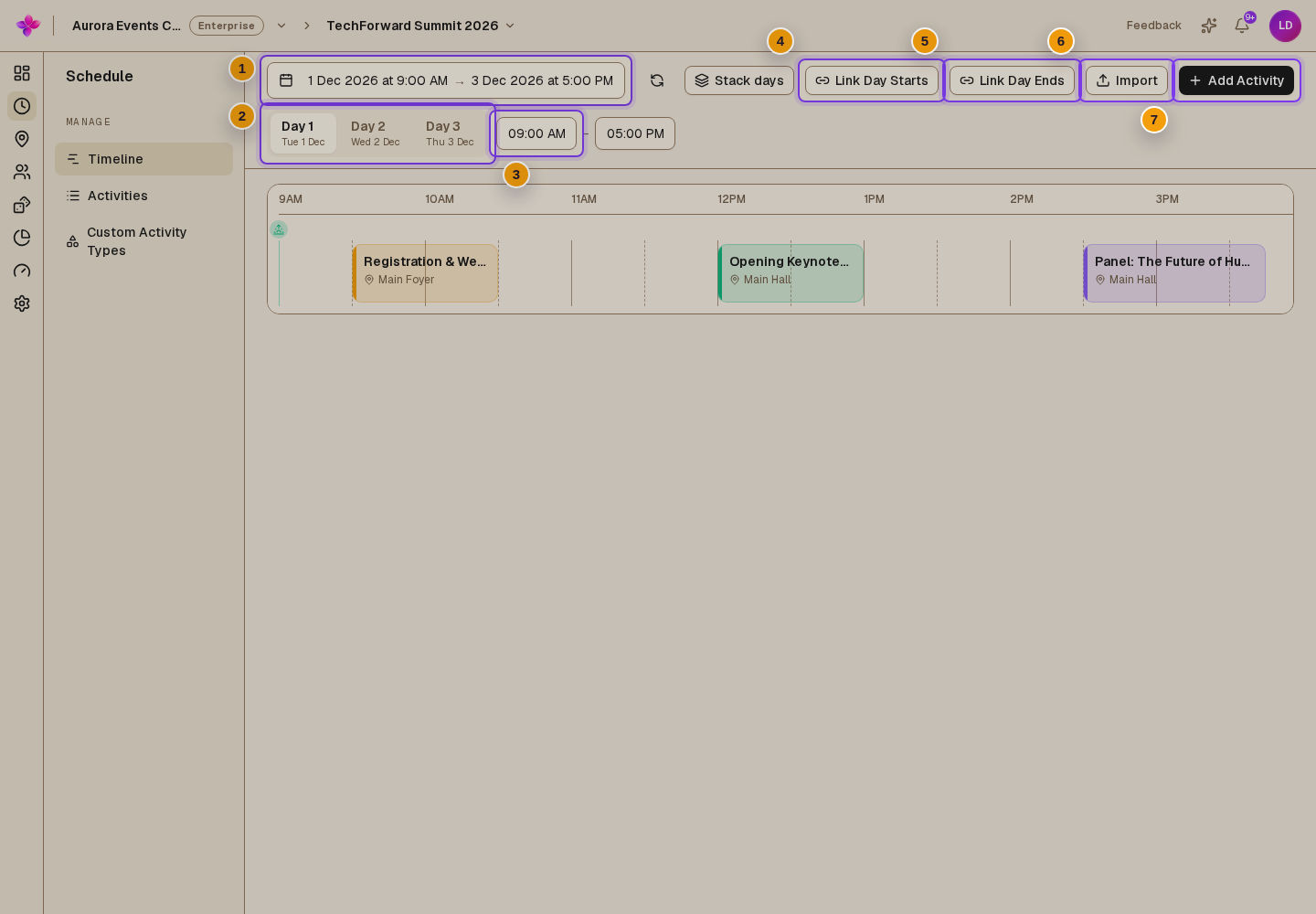Viewport: 1316px width, 914px height.
Task: Switch to the Day 2 tab
Action: pyautogui.click(x=376, y=133)
